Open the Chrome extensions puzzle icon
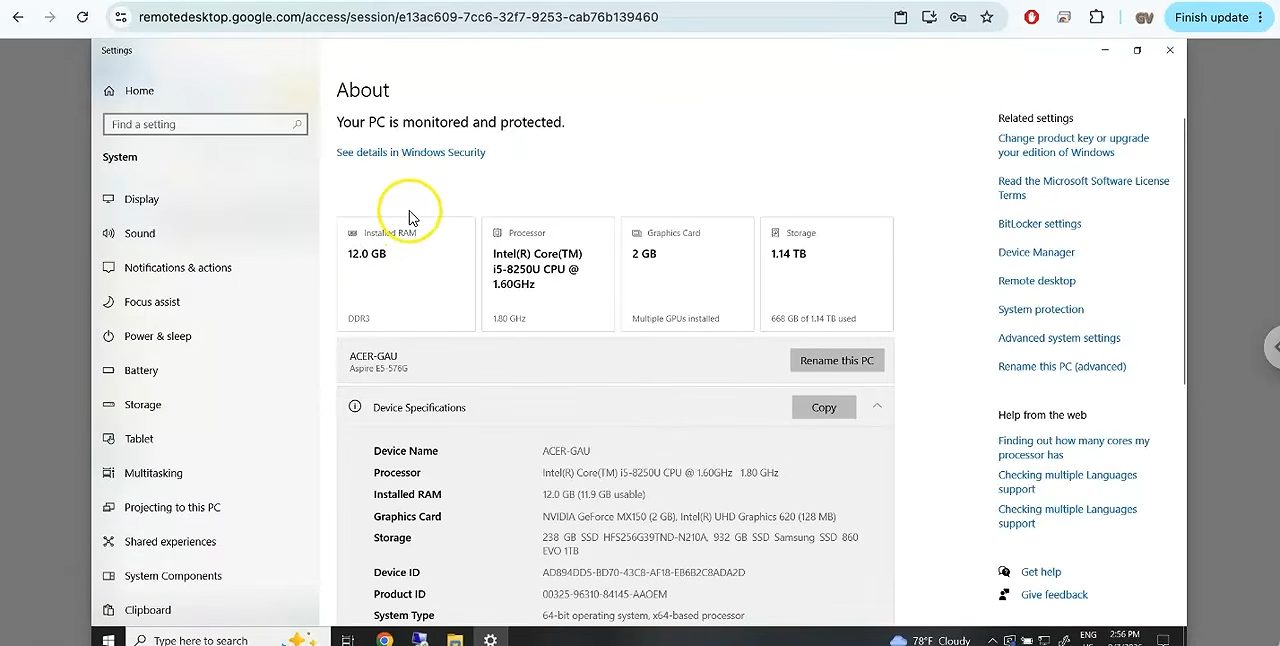 [x=1097, y=17]
